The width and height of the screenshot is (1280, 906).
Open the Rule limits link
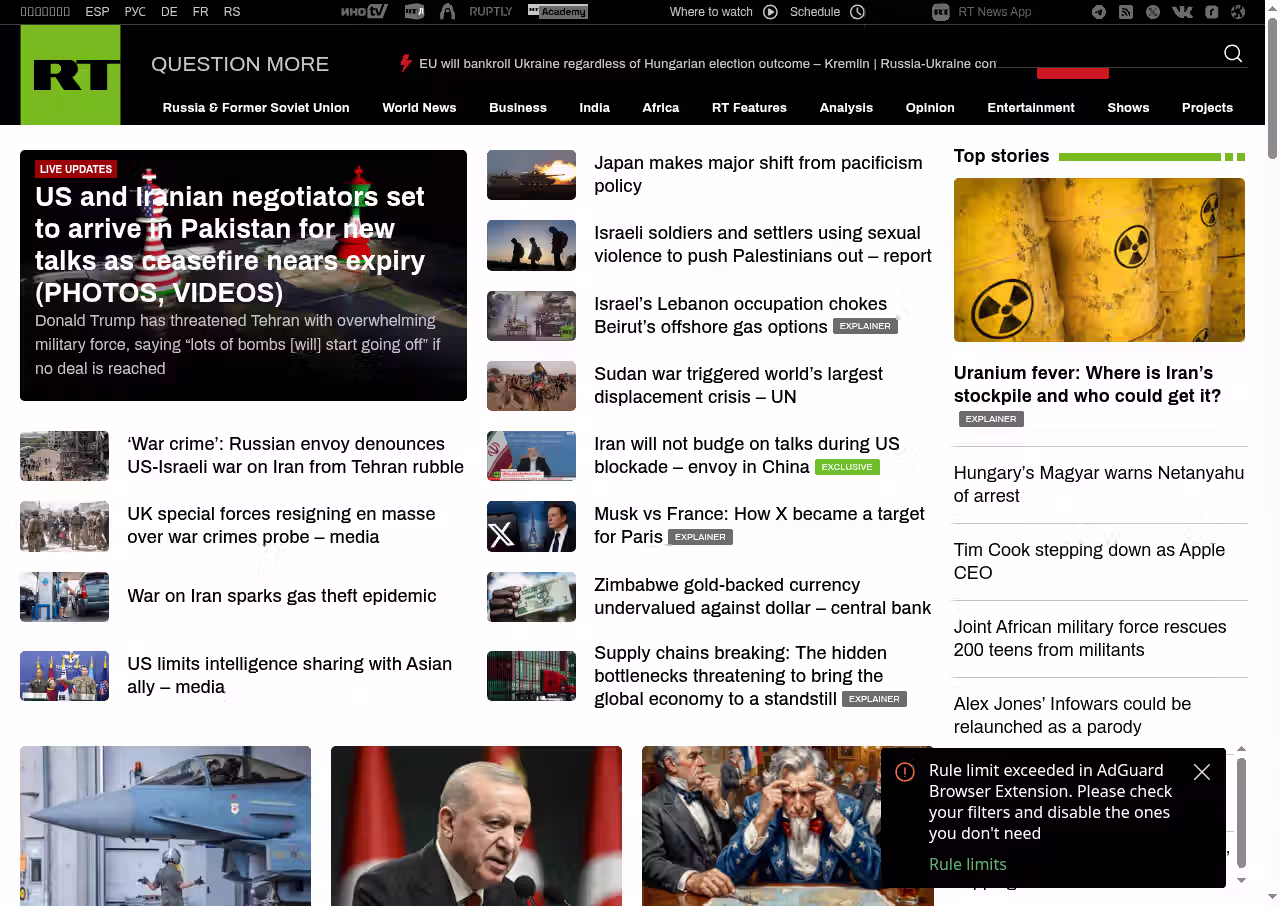coord(967,864)
